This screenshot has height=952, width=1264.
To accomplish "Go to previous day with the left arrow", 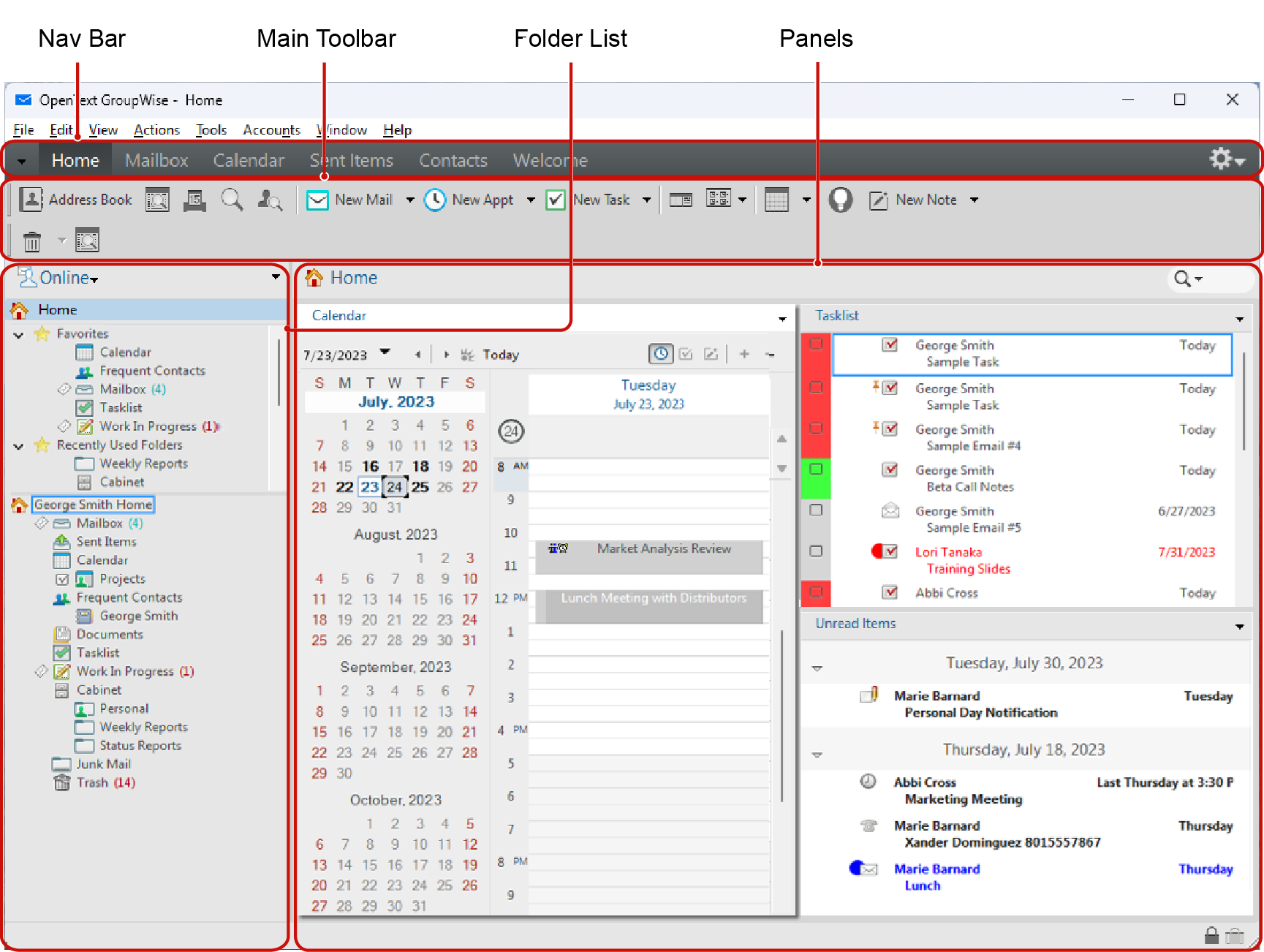I will pos(418,355).
